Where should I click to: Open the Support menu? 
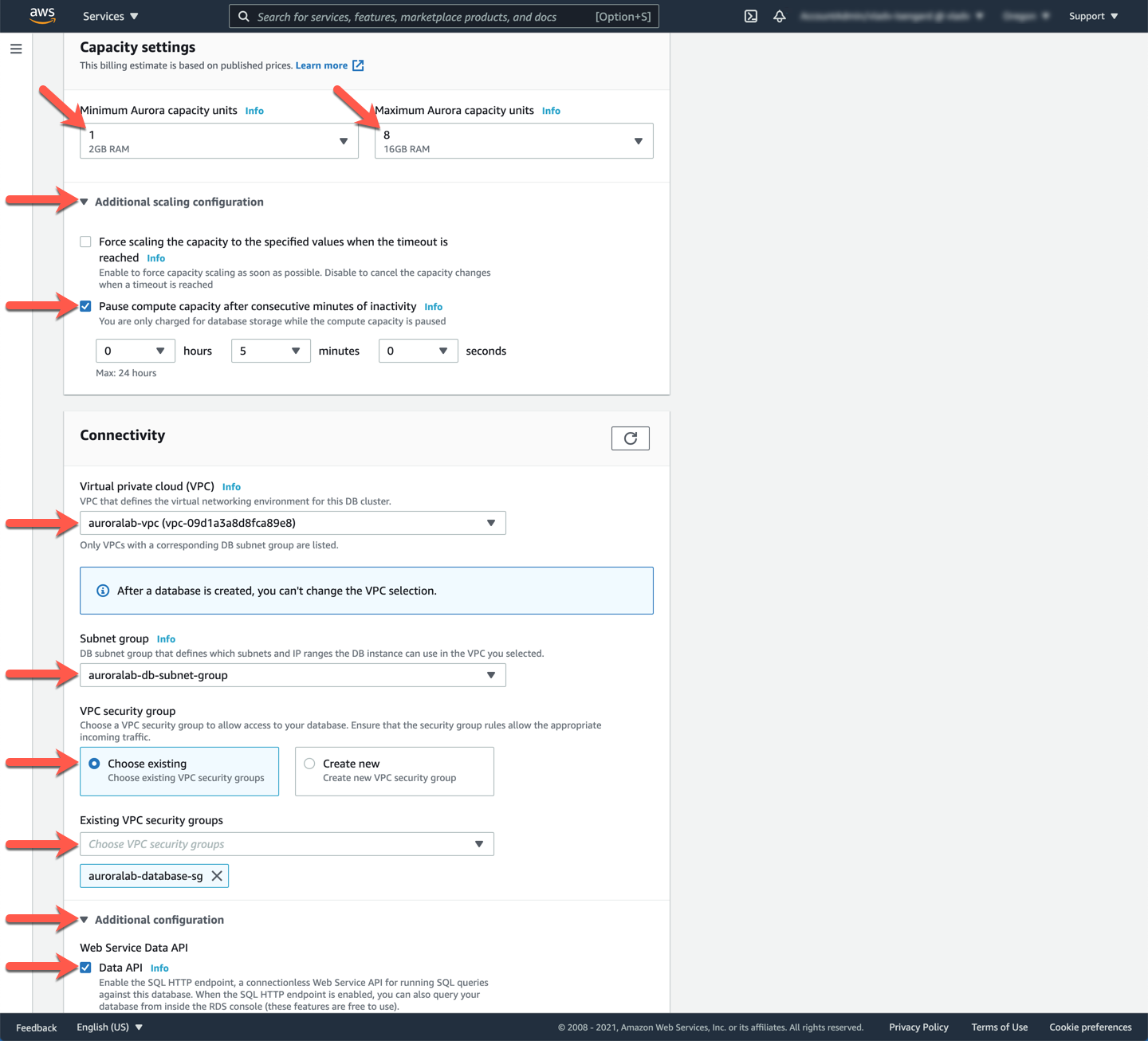pos(1092,16)
